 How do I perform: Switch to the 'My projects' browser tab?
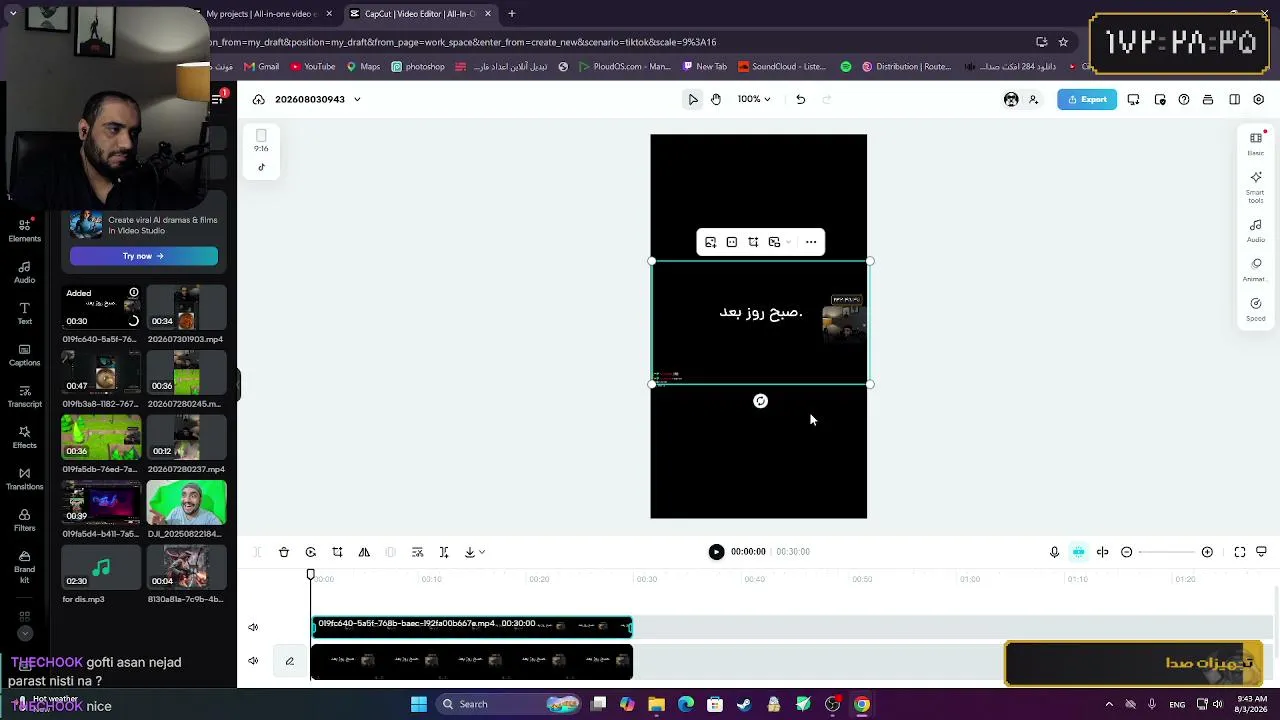point(262,14)
